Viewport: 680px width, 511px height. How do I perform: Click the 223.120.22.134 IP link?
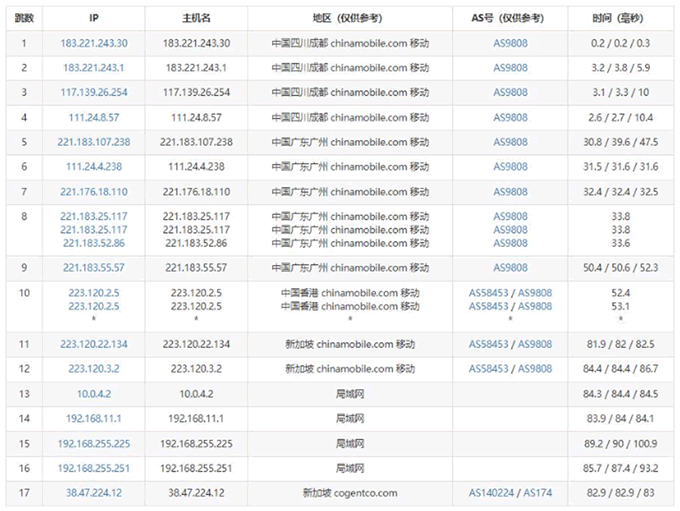94,344
